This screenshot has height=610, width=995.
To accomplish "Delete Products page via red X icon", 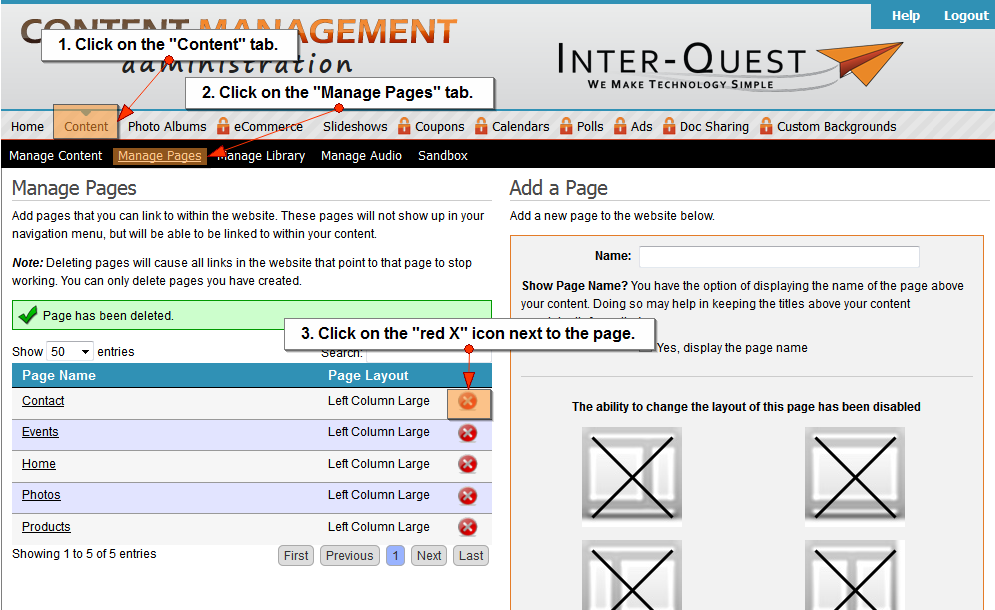I will pyautogui.click(x=467, y=527).
